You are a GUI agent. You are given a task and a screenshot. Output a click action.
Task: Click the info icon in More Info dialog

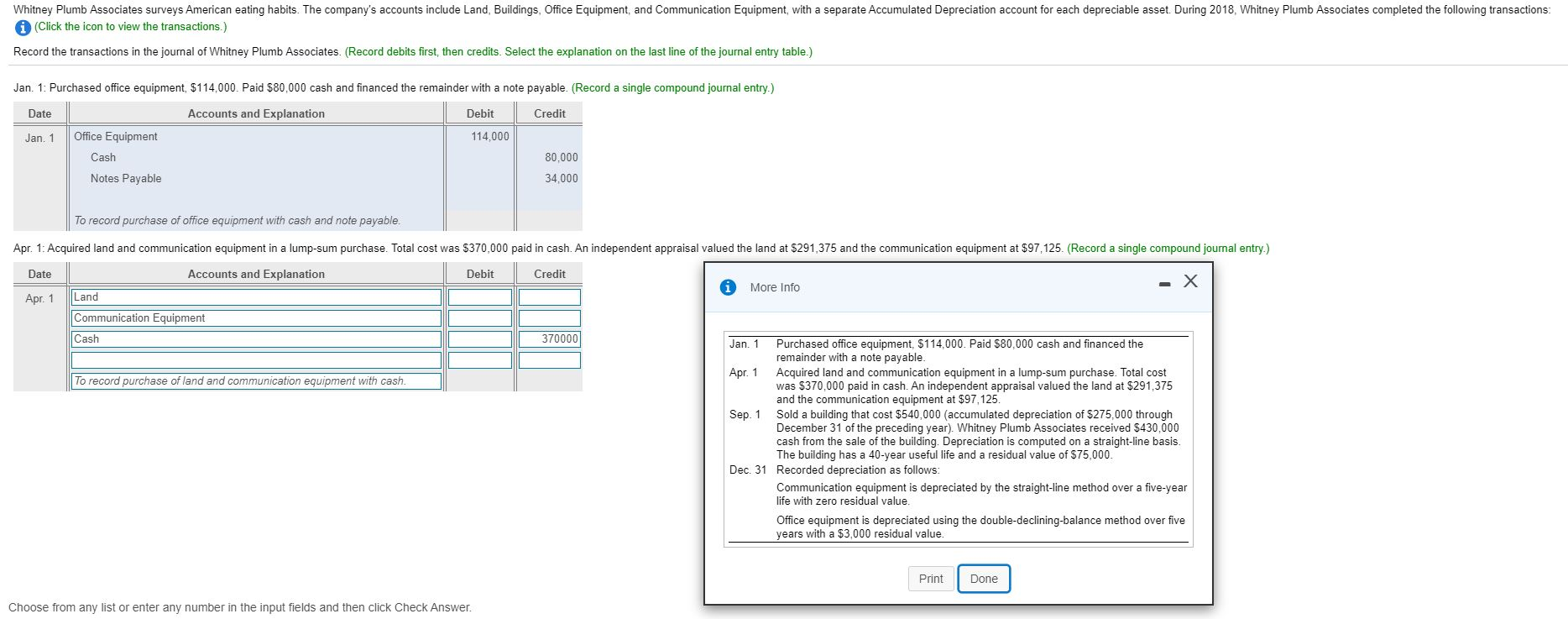click(x=729, y=287)
